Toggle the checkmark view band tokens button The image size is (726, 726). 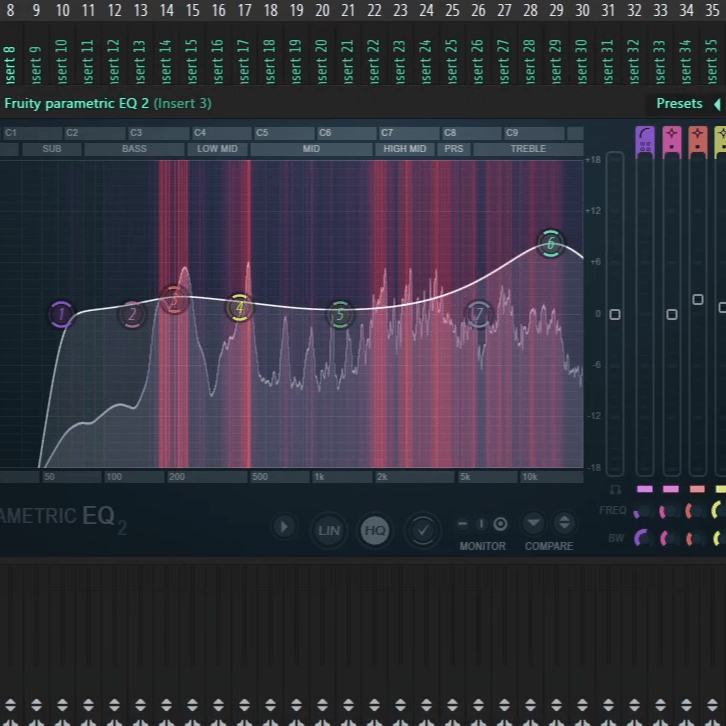click(x=422, y=530)
